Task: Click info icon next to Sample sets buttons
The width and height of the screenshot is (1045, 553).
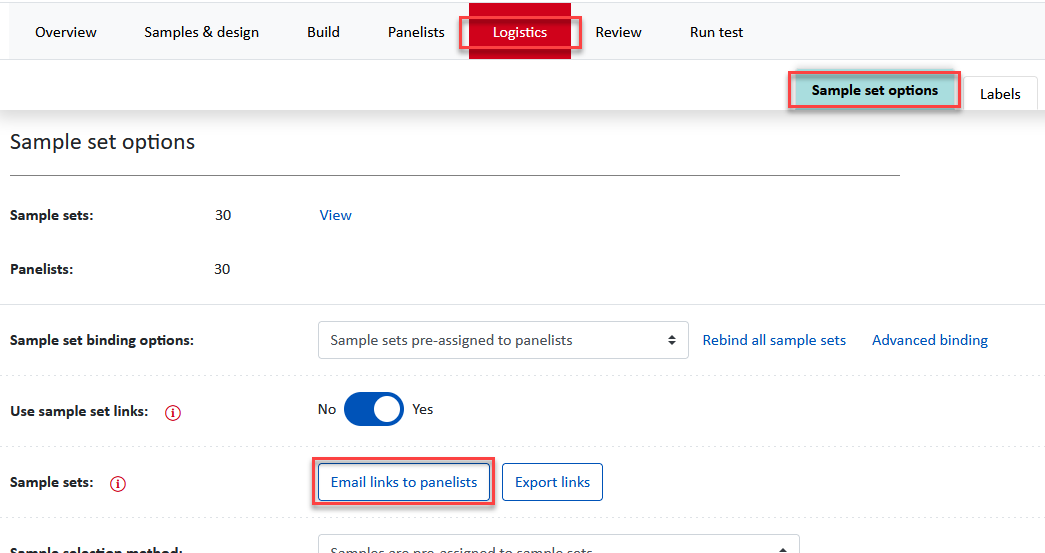Action: (118, 484)
